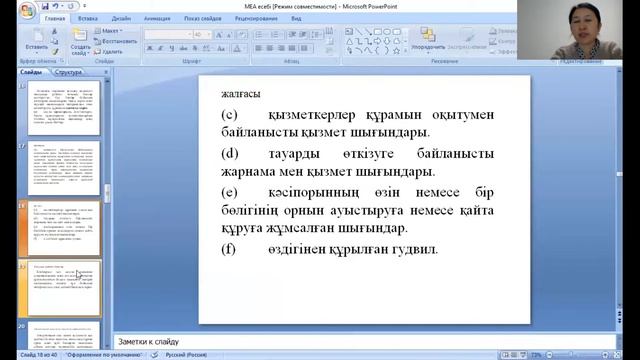Viewport: 640px width, 360px height.
Task: Expand the Создать слайд dropdown arrow
Action: [89, 53]
